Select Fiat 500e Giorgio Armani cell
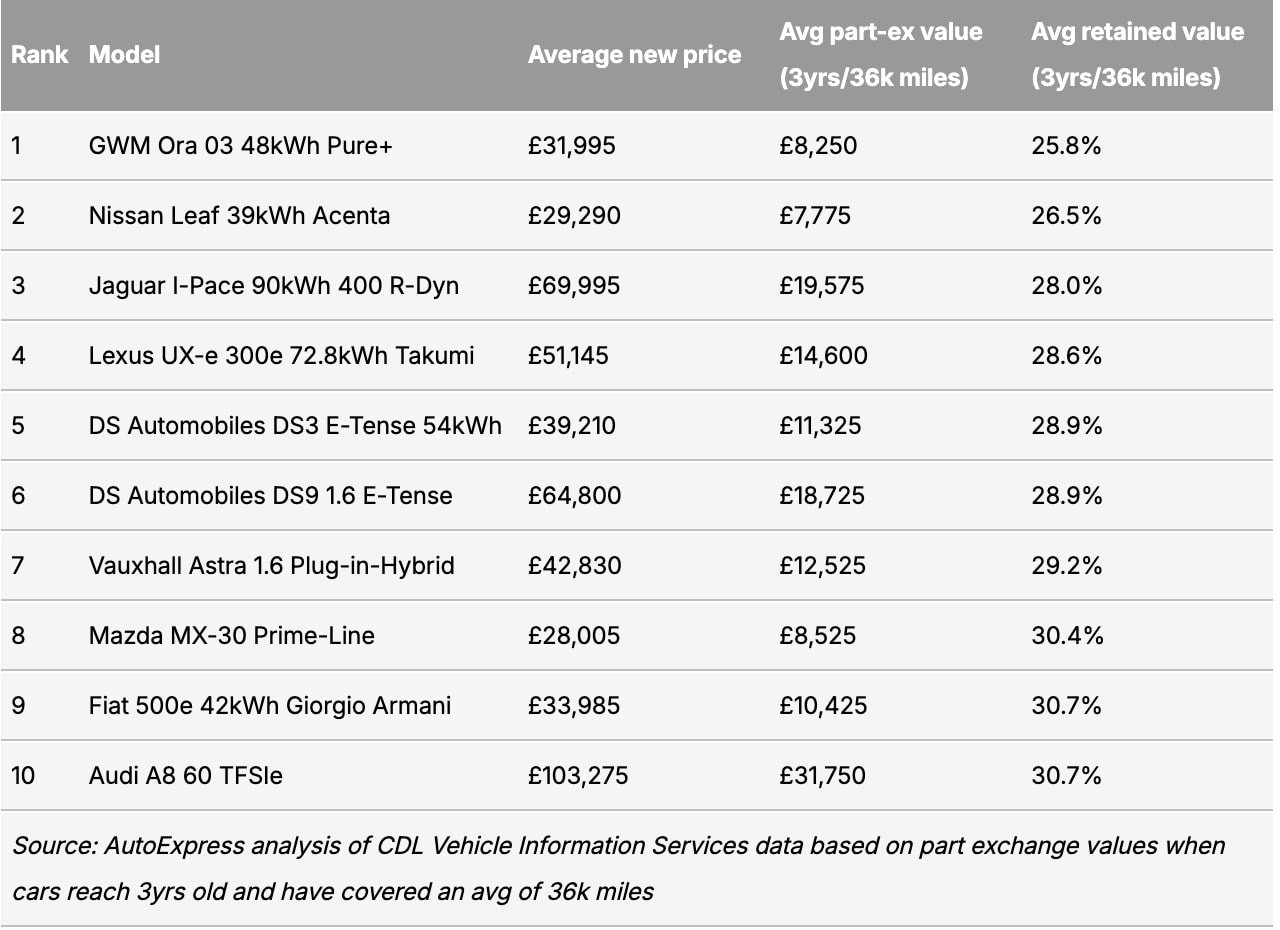This screenshot has height=930, width=1280. click(269, 706)
